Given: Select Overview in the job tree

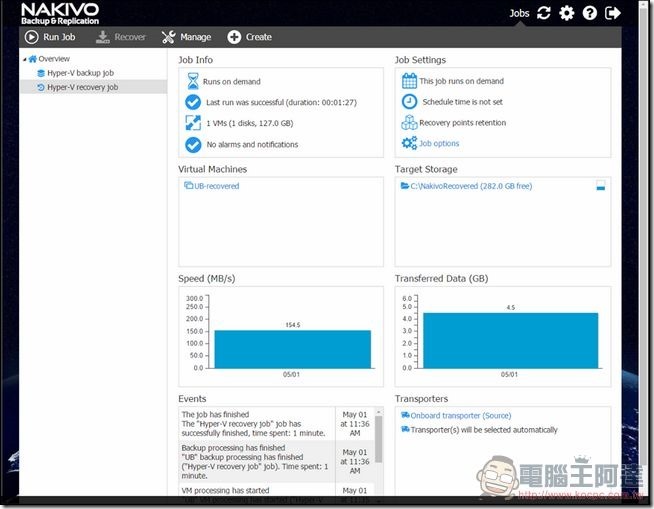Looking at the screenshot, I should (x=54, y=59).
